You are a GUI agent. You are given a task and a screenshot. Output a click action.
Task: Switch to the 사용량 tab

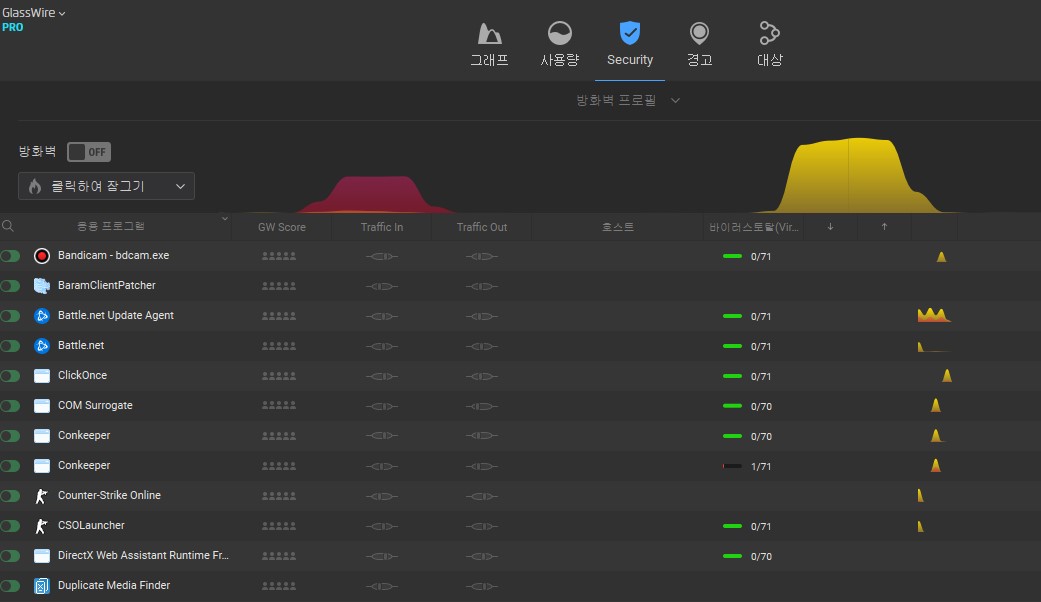pyautogui.click(x=560, y=44)
